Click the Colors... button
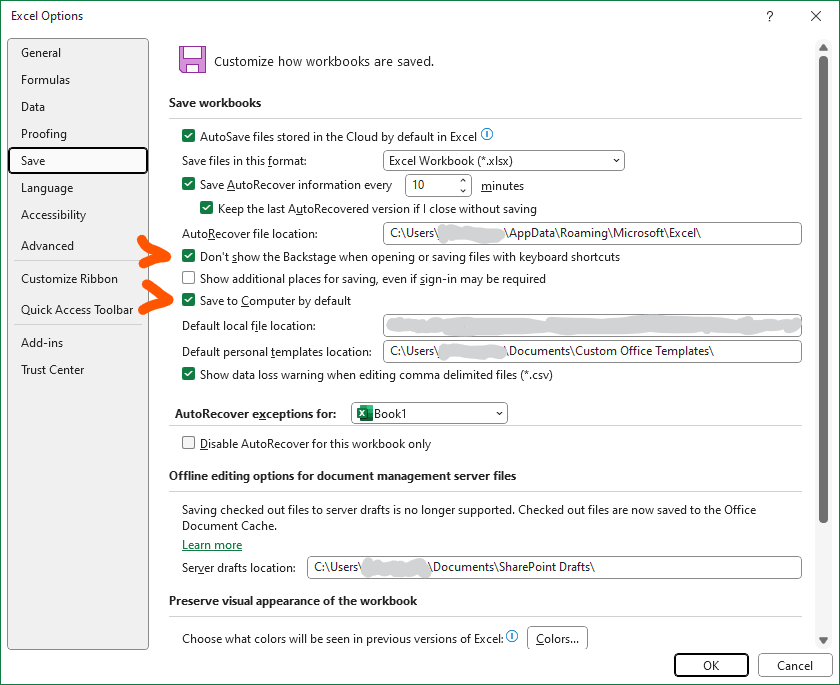 coord(557,638)
